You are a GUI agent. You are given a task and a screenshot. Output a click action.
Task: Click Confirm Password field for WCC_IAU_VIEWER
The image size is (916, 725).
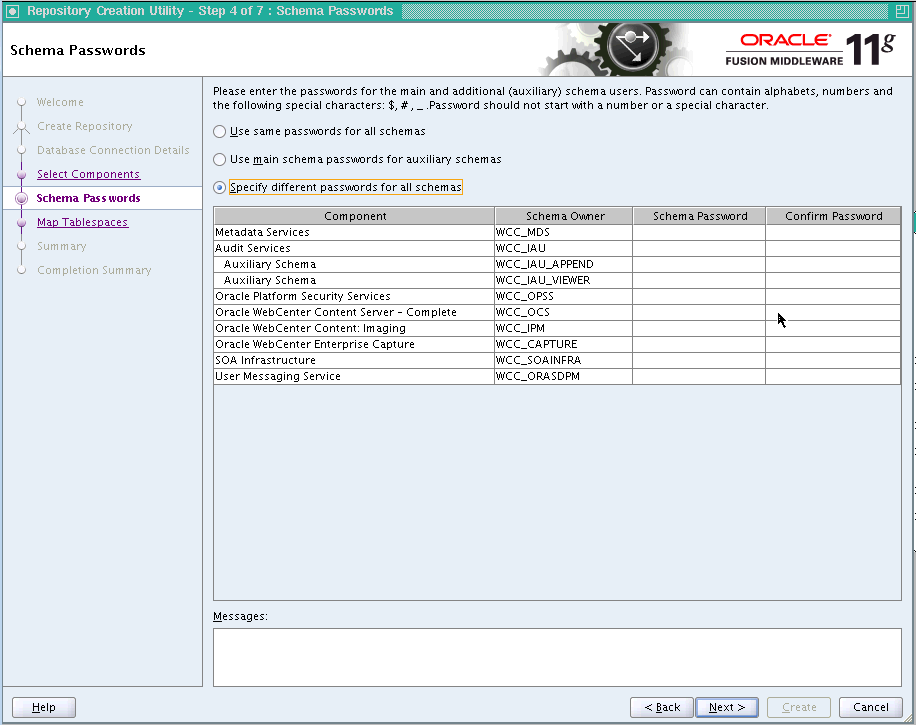coord(833,280)
